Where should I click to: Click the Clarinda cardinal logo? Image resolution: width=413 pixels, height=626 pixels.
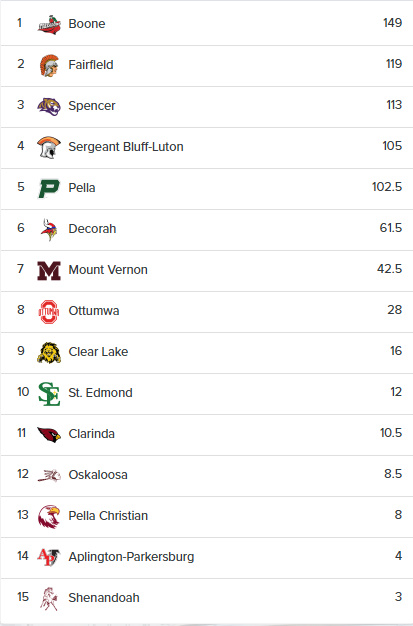[49, 434]
